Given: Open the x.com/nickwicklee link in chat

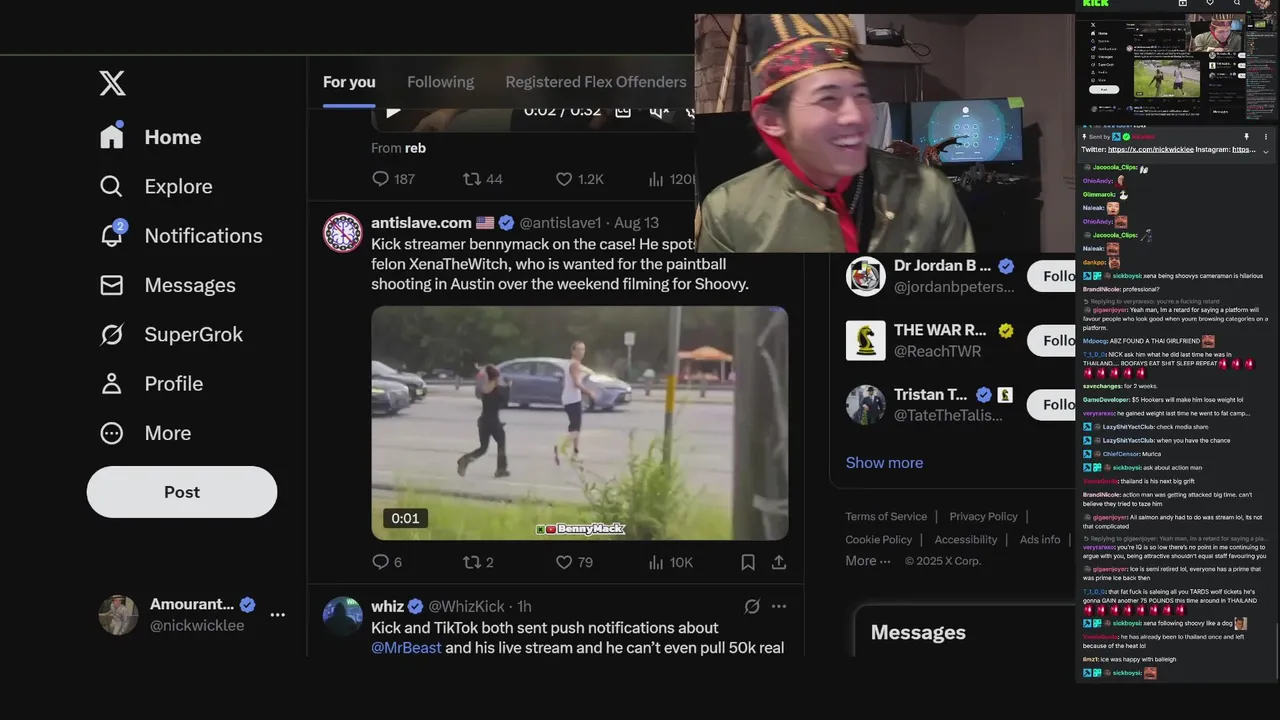Looking at the screenshot, I should (x=1151, y=149).
